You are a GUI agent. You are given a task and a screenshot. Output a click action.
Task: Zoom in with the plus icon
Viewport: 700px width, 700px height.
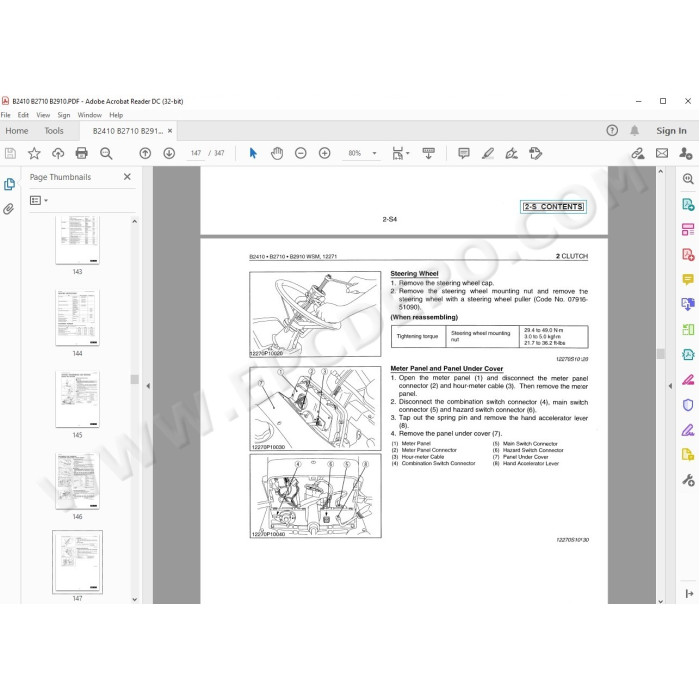[x=325, y=154]
